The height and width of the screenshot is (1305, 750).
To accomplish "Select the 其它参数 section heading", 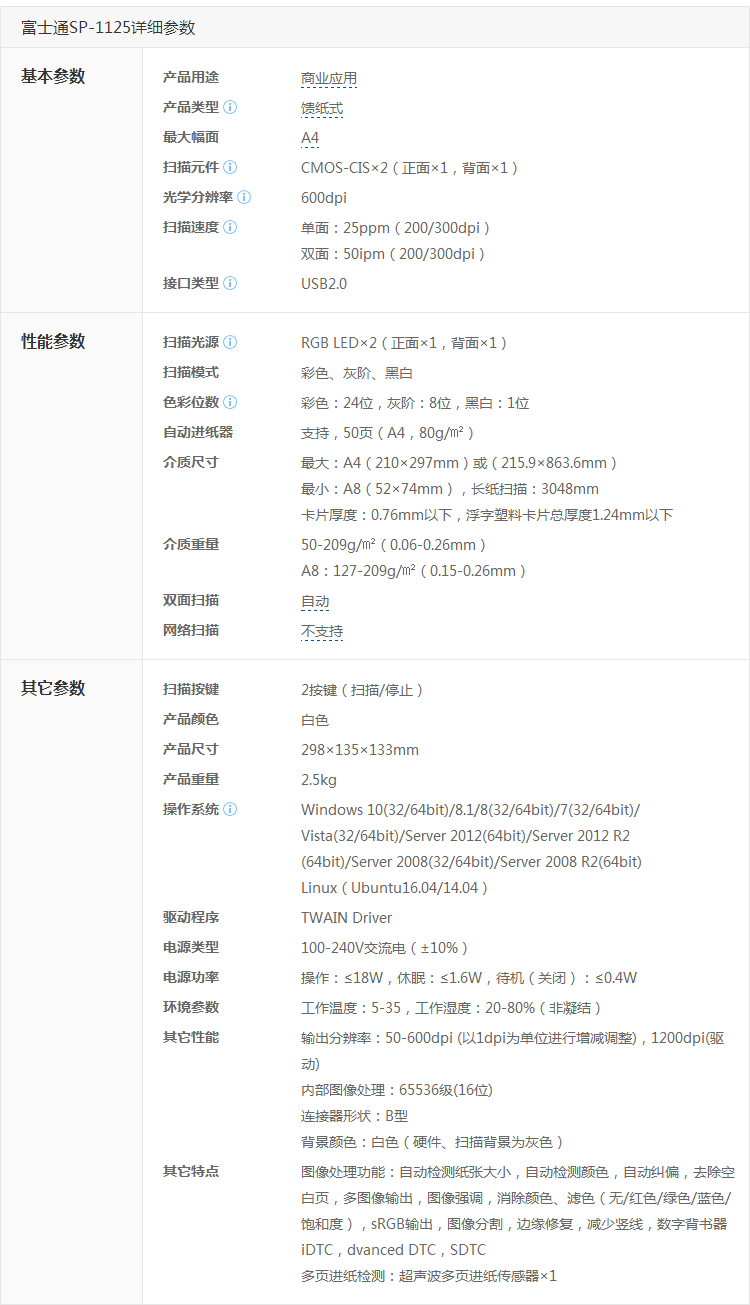I will (x=53, y=688).
